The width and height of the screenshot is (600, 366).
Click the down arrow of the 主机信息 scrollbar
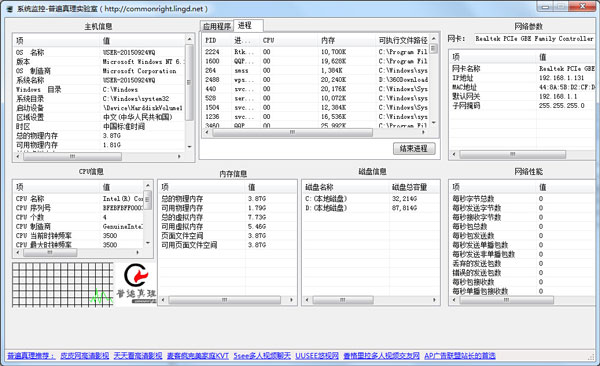189,147
